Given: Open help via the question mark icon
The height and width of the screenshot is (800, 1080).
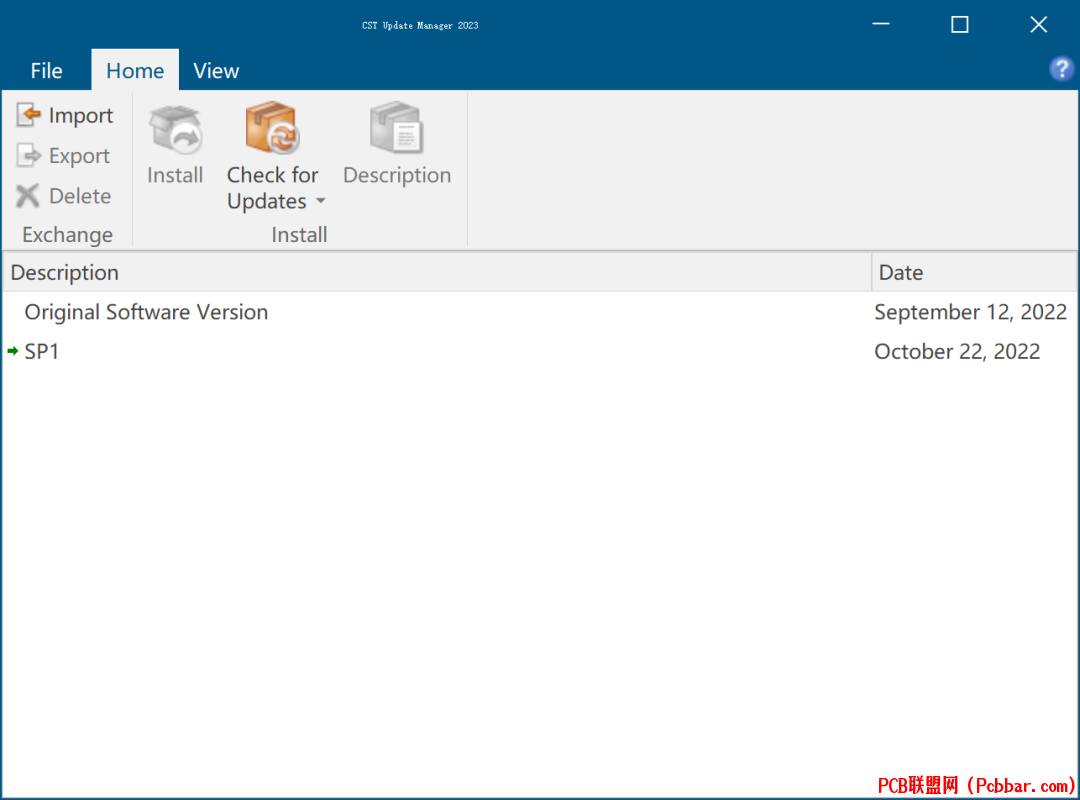Looking at the screenshot, I should point(1061,69).
